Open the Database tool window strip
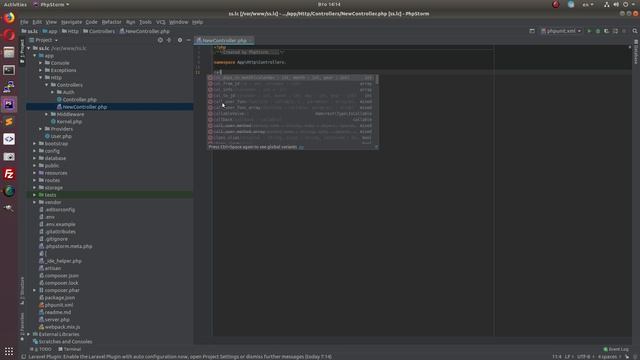The height and width of the screenshot is (360, 640). pos(636,52)
